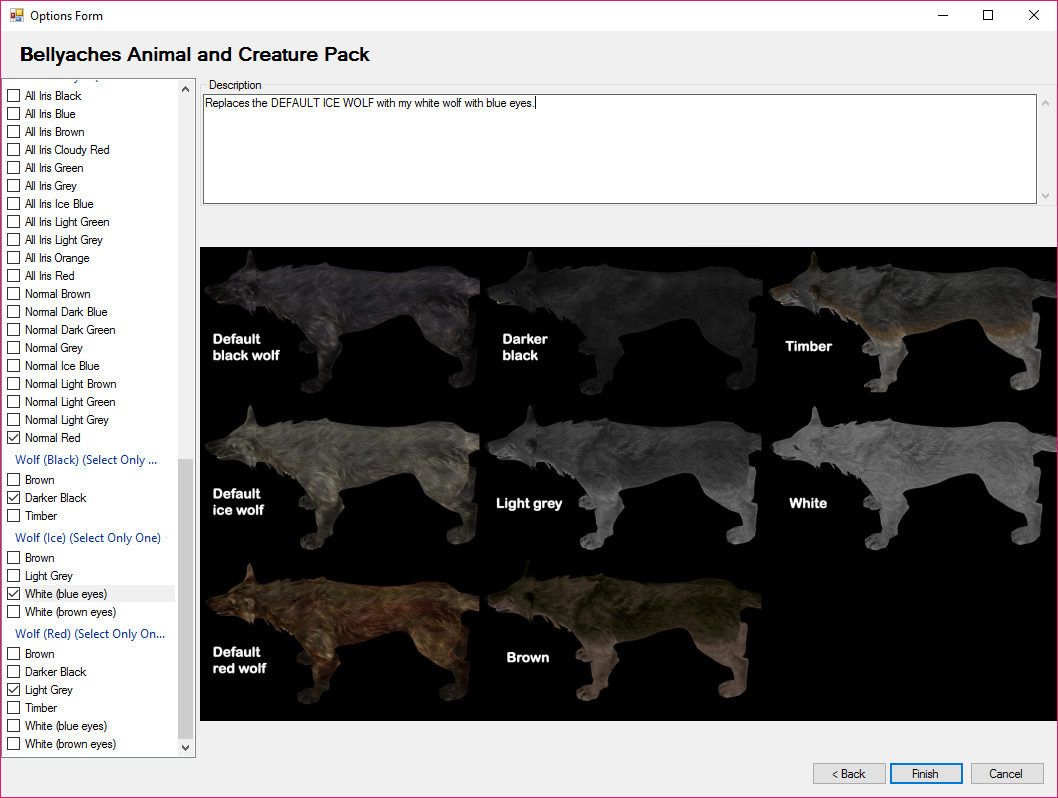Check the Normal Light Brown checkbox
The height and width of the screenshot is (798, 1058).
[x=13, y=384]
